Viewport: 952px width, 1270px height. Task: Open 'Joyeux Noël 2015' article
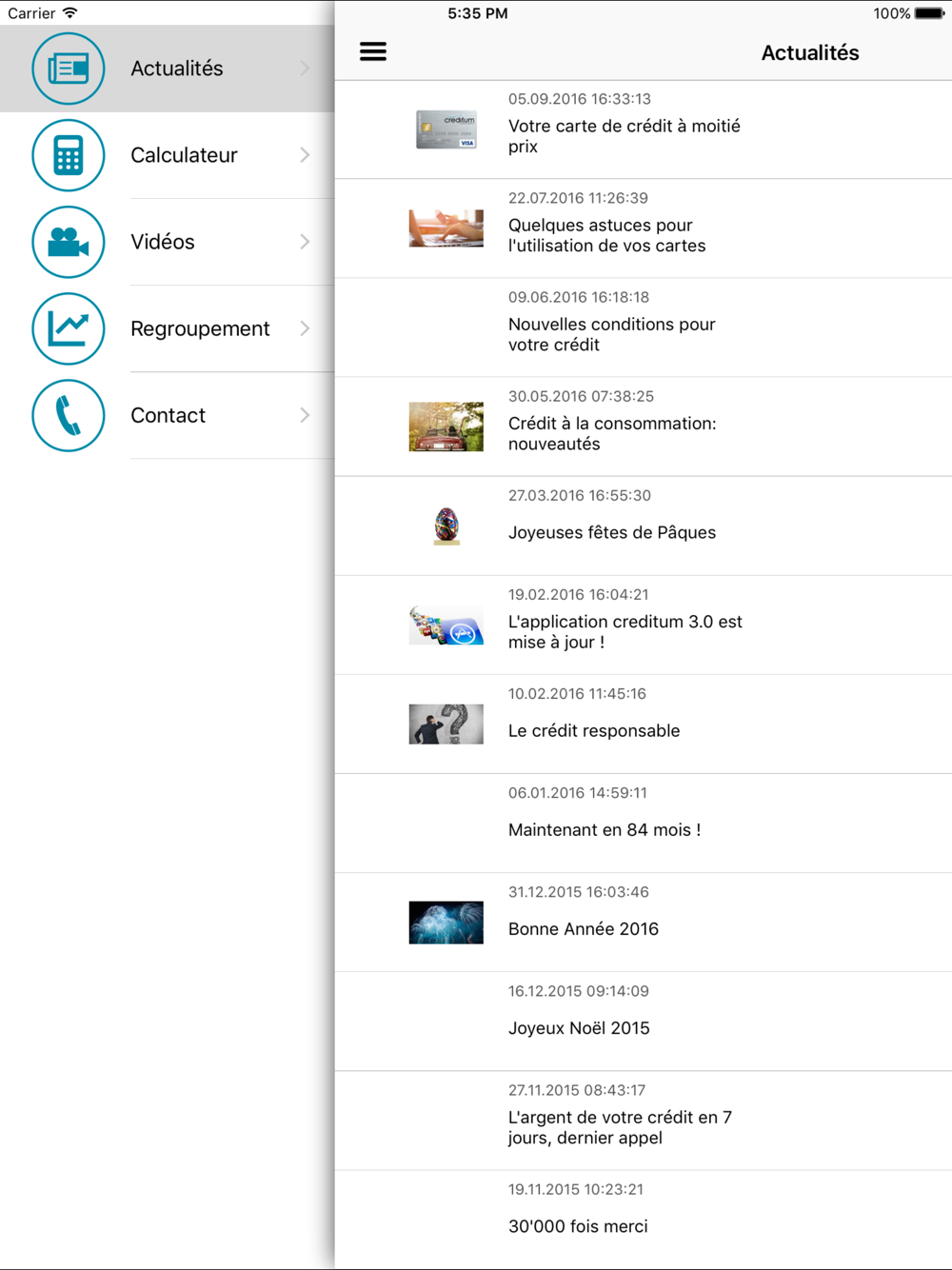[x=579, y=1027]
